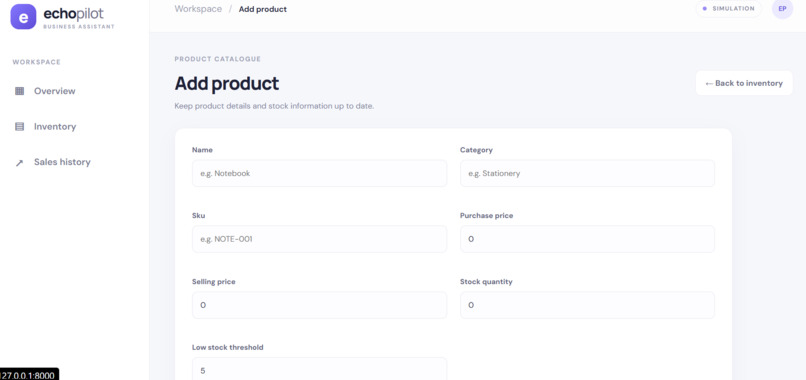806x380 pixels.
Task: Click the echopilot brand name text
Action: pos(74,14)
